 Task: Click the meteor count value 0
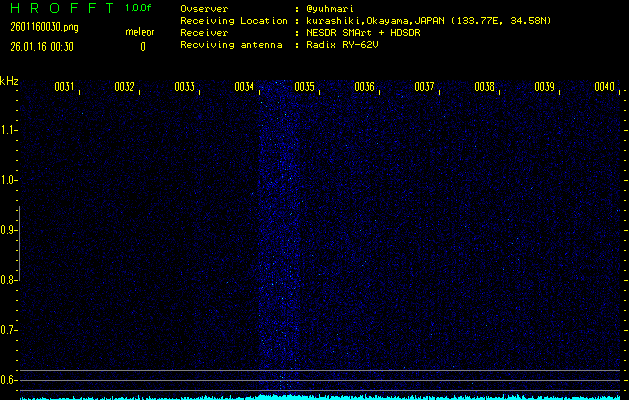(143, 47)
